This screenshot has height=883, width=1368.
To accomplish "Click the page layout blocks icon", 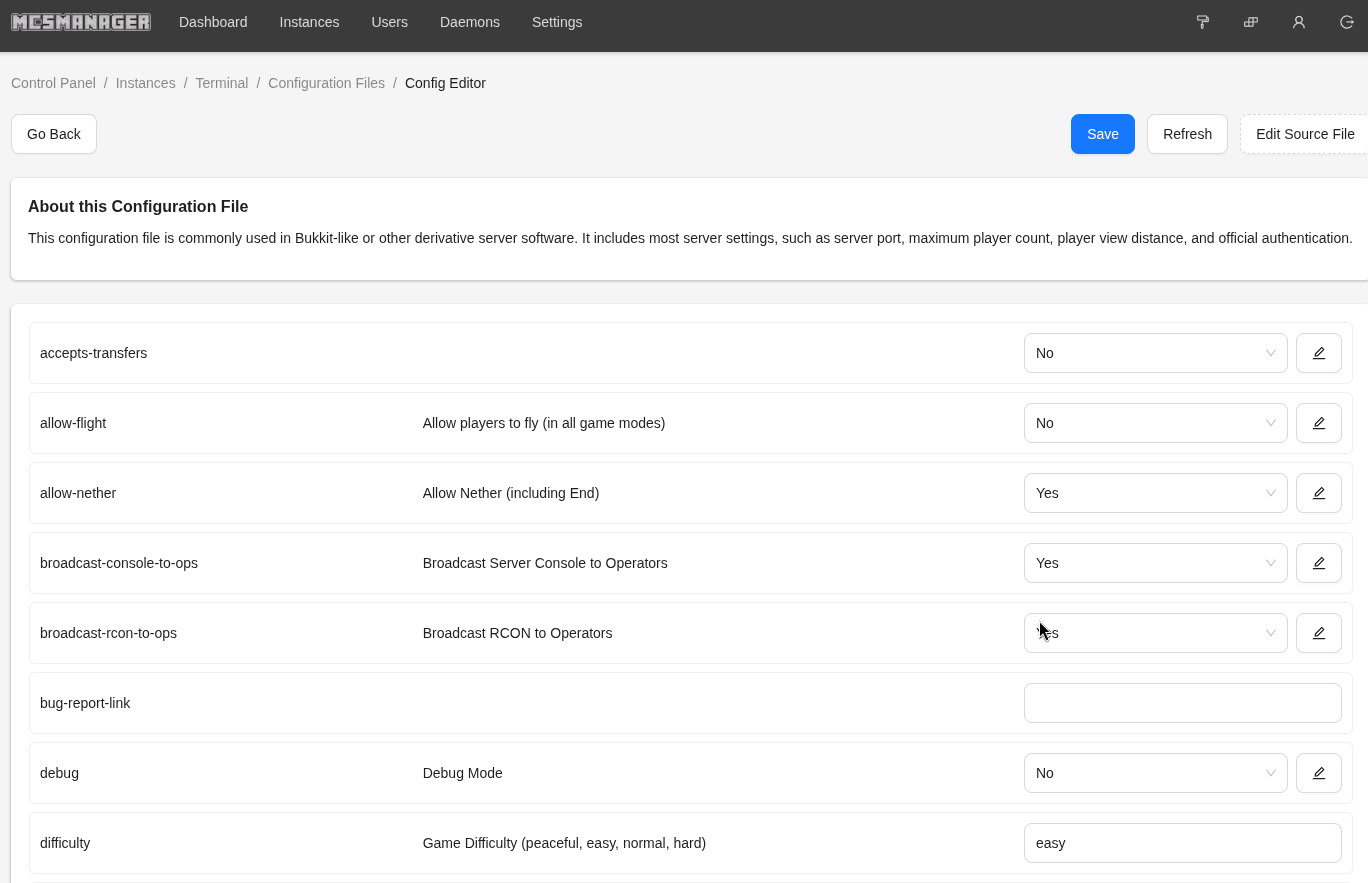I will (x=1251, y=22).
